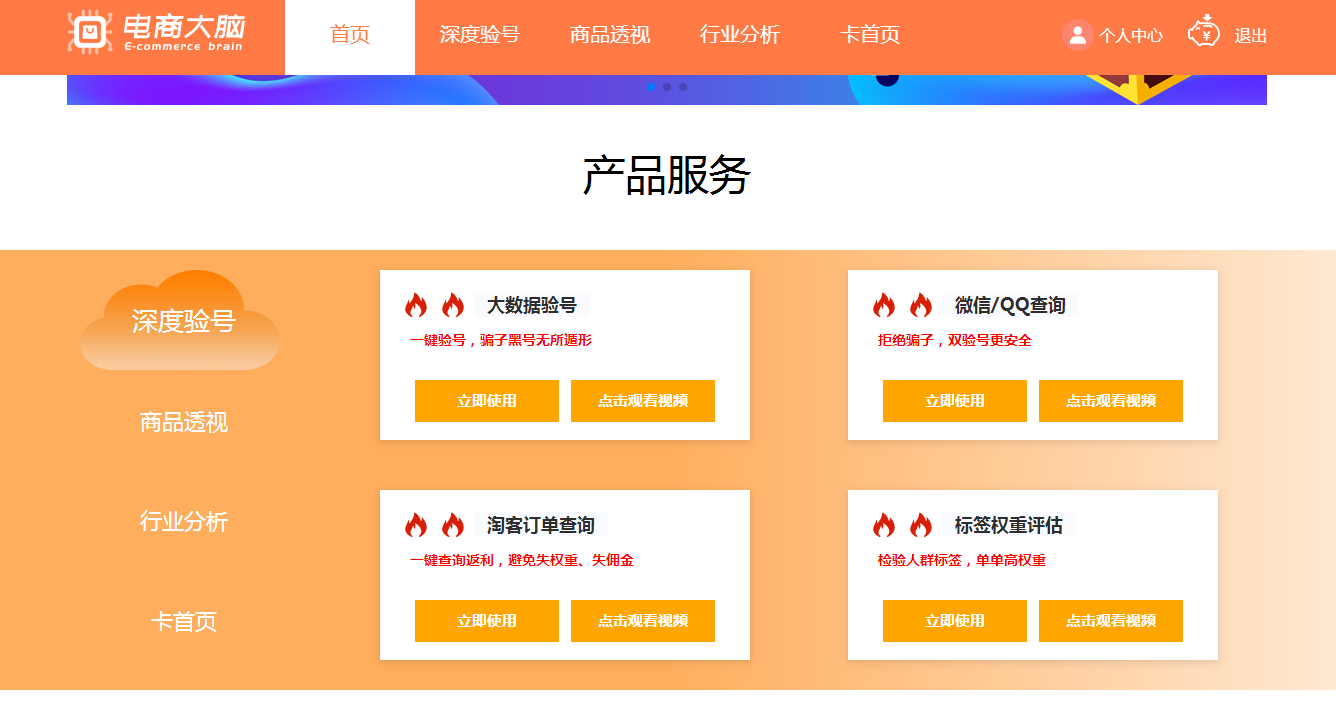Switch to the 商品透视 top navigation tab

pyautogui.click(x=610, y=35)
